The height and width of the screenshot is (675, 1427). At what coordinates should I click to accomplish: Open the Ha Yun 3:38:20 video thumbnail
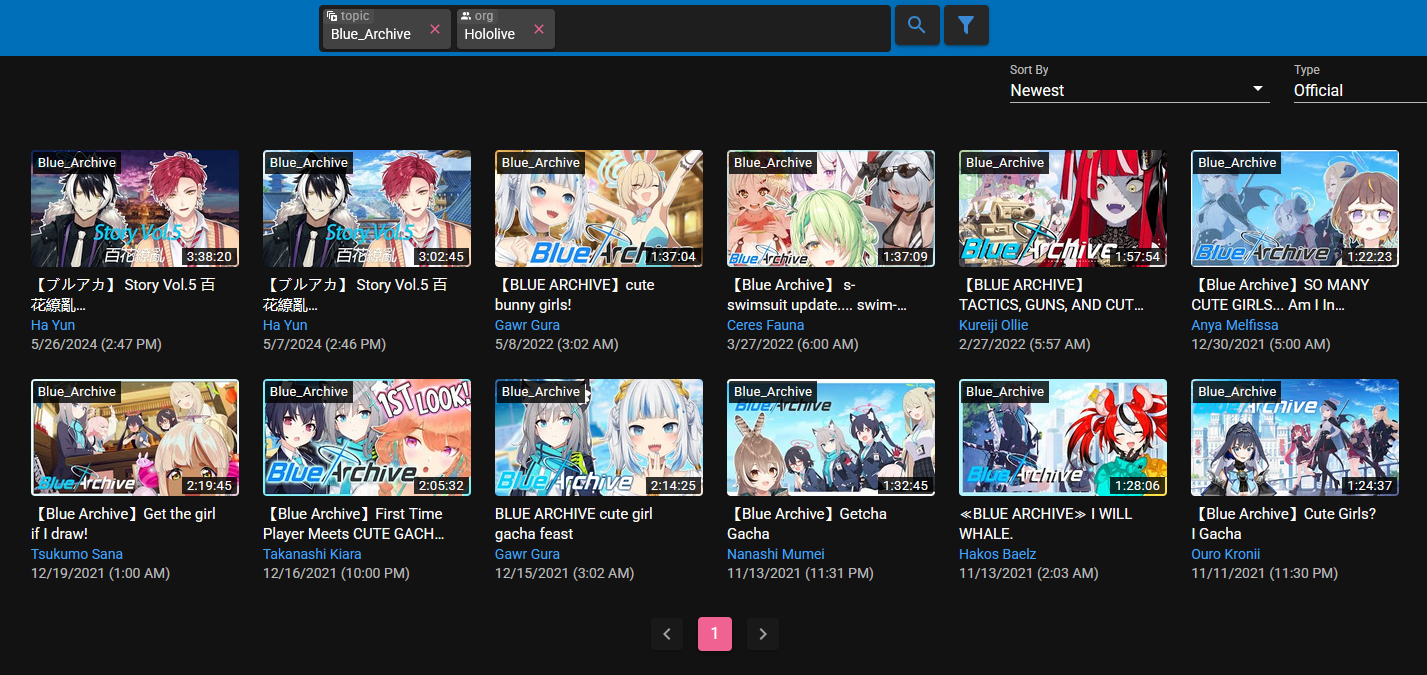coord(135,209)
